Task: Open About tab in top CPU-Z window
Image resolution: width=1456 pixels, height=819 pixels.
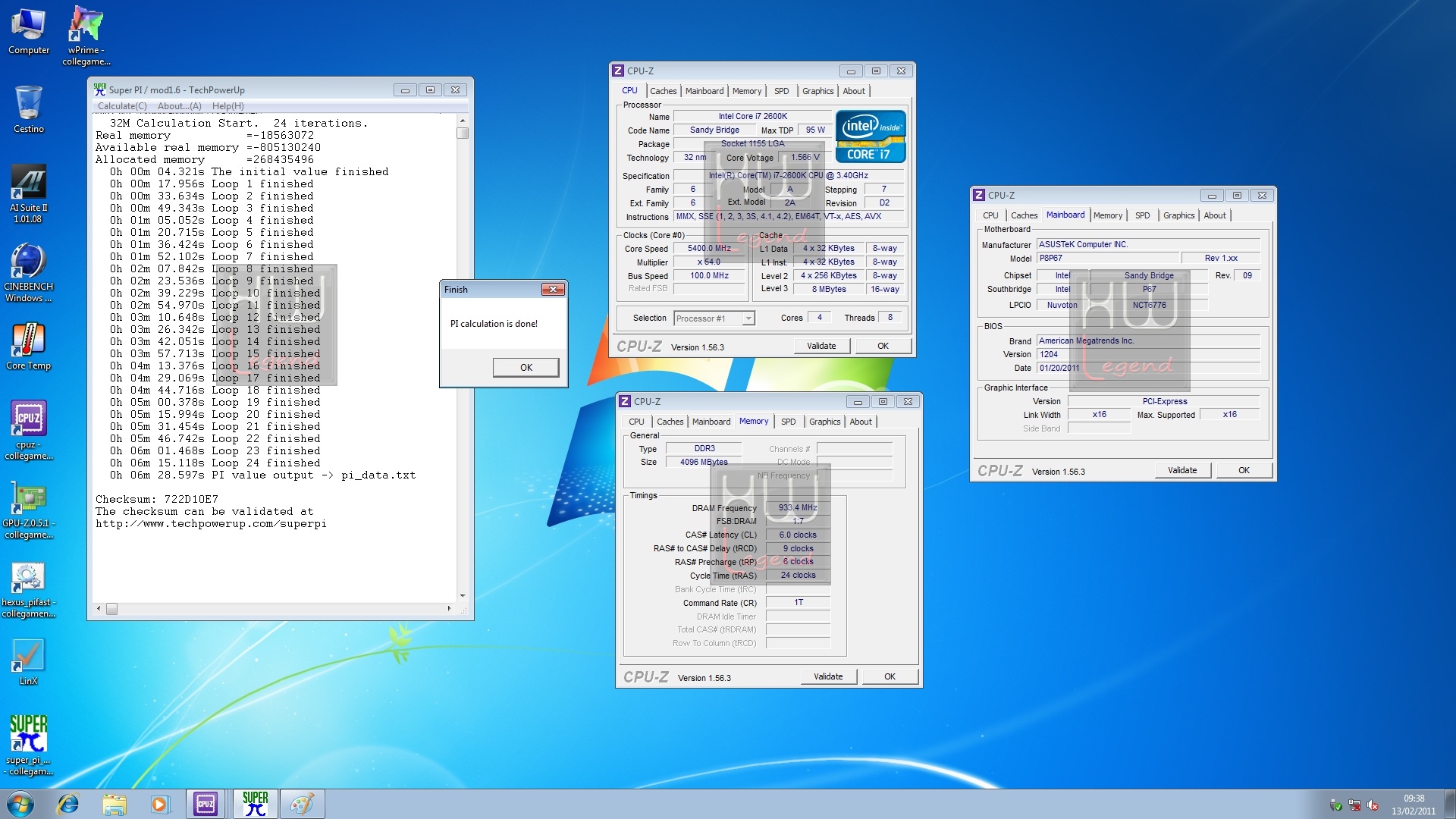Action: click(x=854, y=91)
